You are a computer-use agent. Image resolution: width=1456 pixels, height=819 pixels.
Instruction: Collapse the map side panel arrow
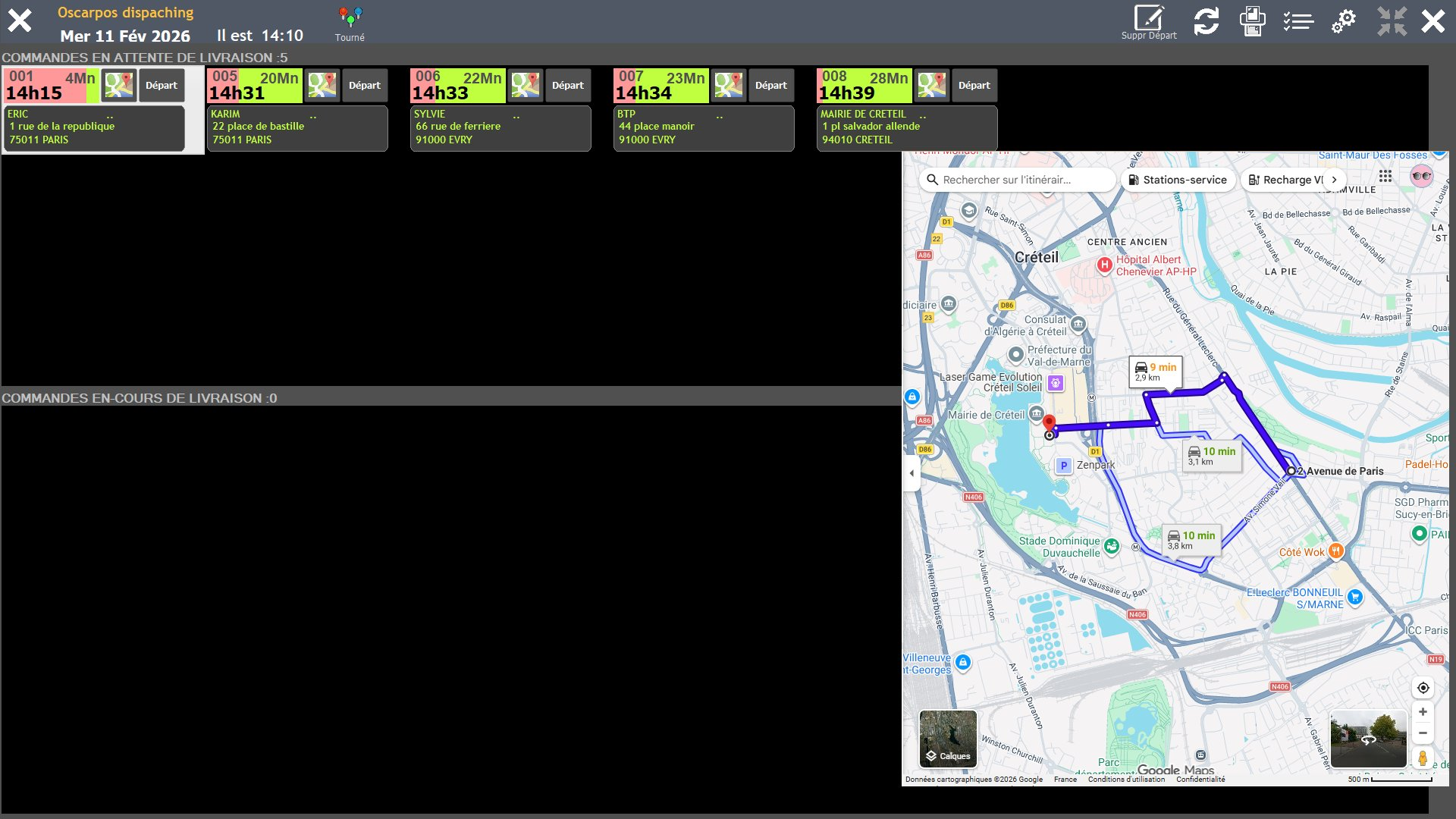(912, 473)
